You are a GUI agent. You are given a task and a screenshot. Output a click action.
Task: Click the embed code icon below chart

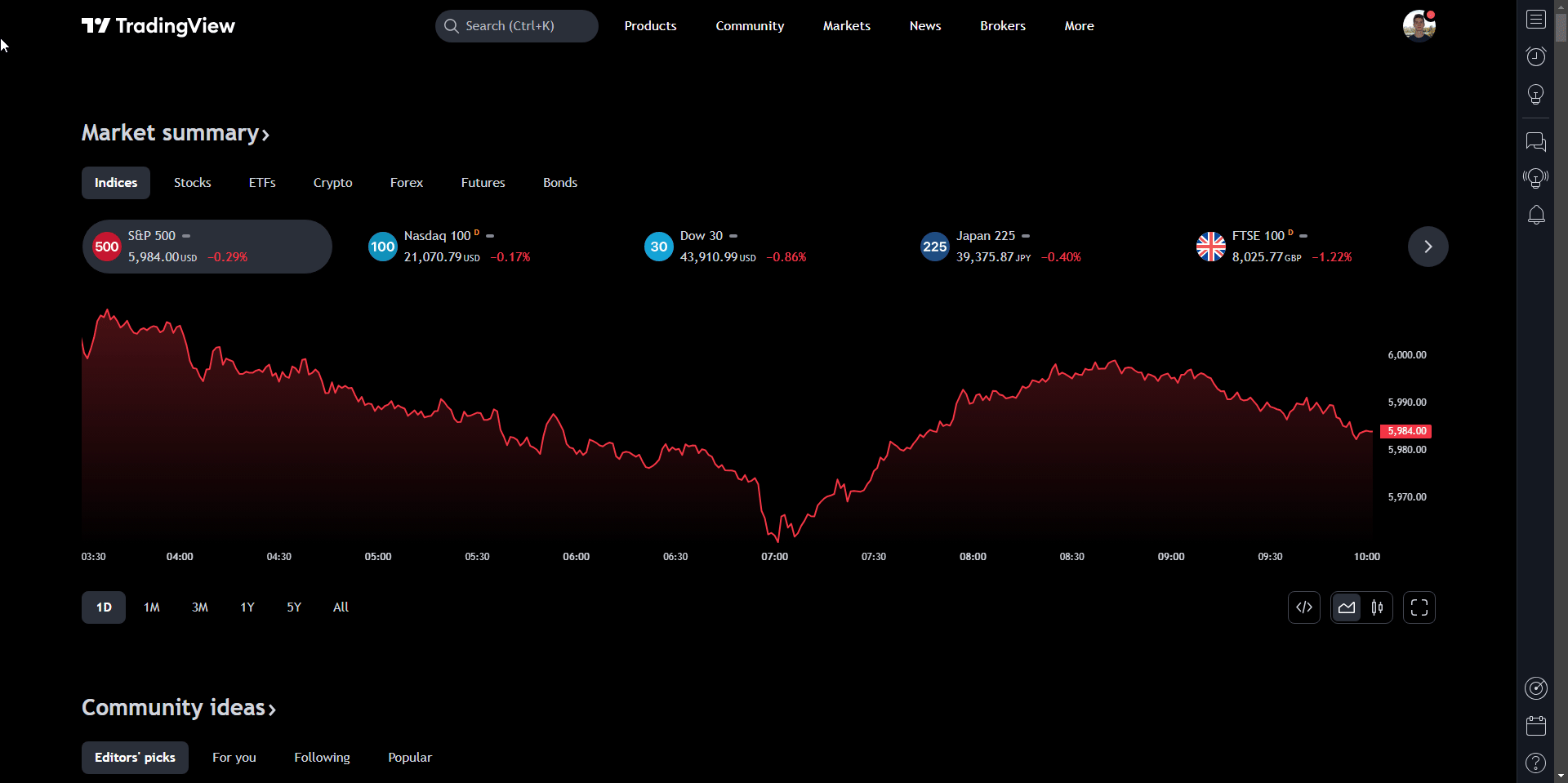click(x=1304, y=607)
